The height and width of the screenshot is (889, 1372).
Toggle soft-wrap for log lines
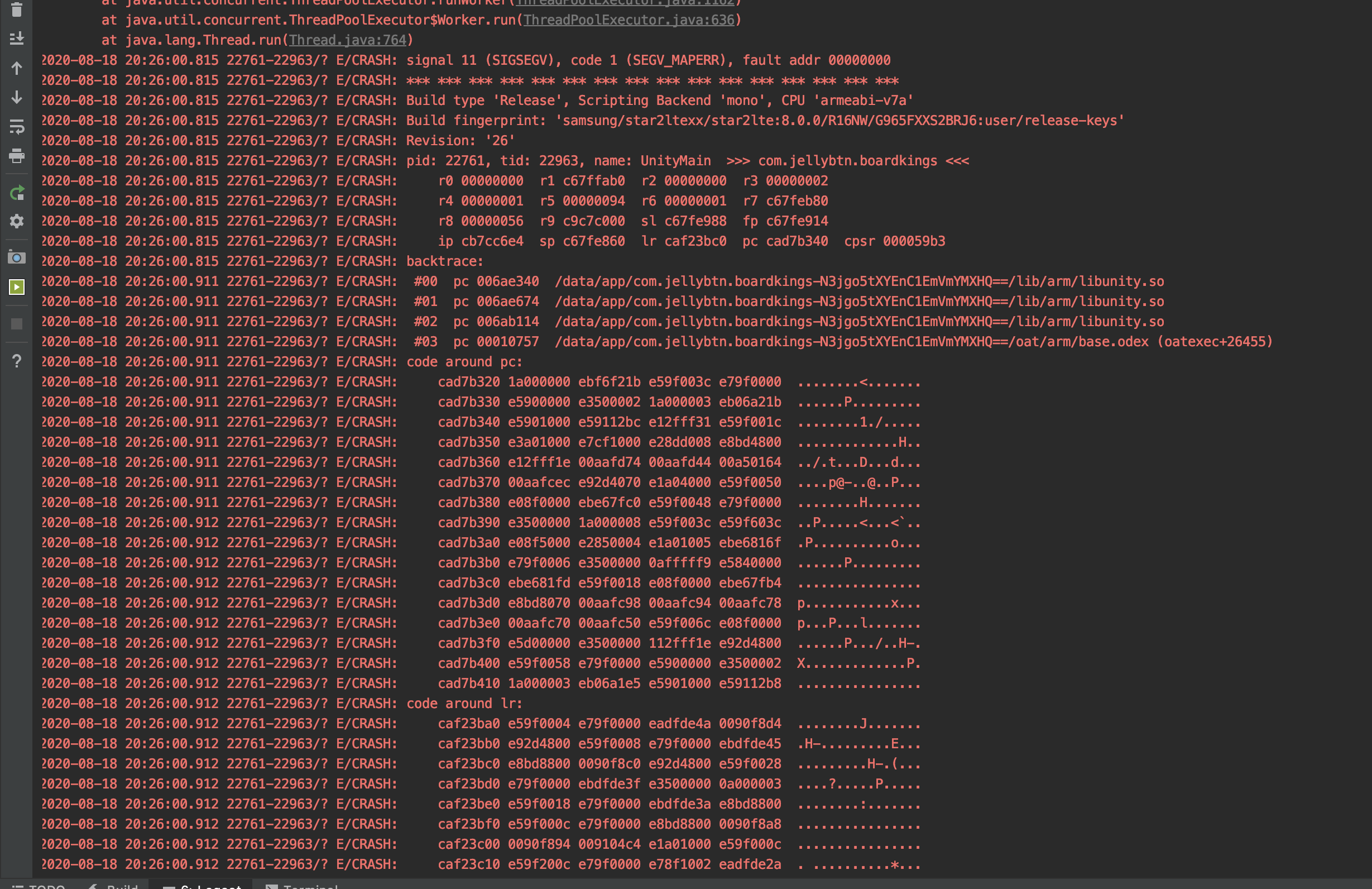17,126
